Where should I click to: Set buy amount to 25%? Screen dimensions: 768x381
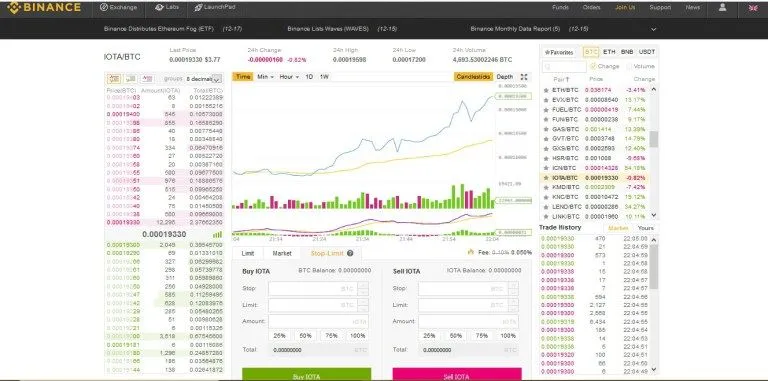(x=279, y=336)
